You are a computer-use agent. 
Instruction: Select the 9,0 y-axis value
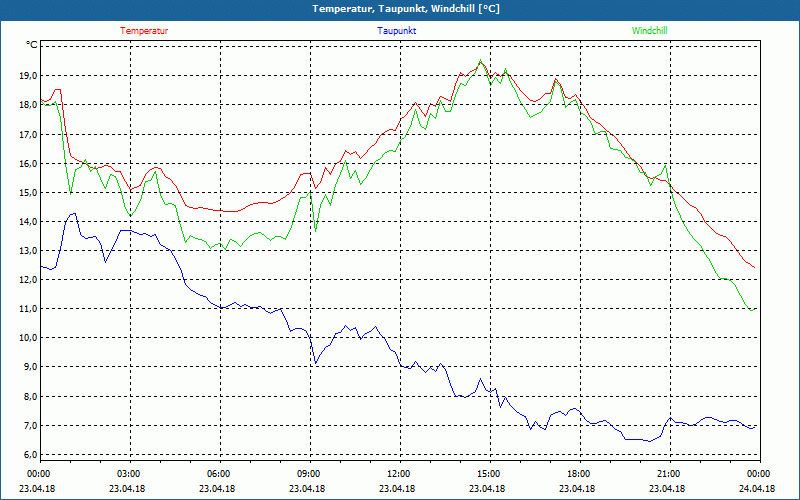point(31,367)
